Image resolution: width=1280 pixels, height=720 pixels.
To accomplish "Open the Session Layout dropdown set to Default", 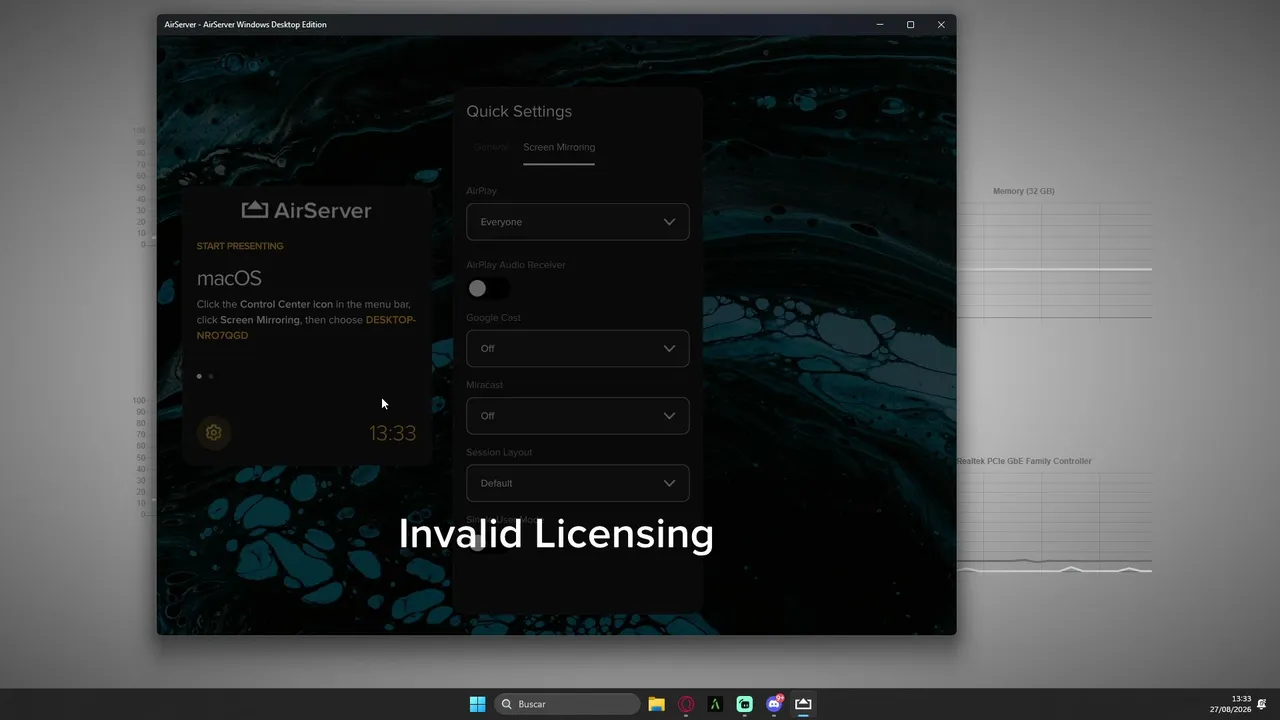I will 578,483.
